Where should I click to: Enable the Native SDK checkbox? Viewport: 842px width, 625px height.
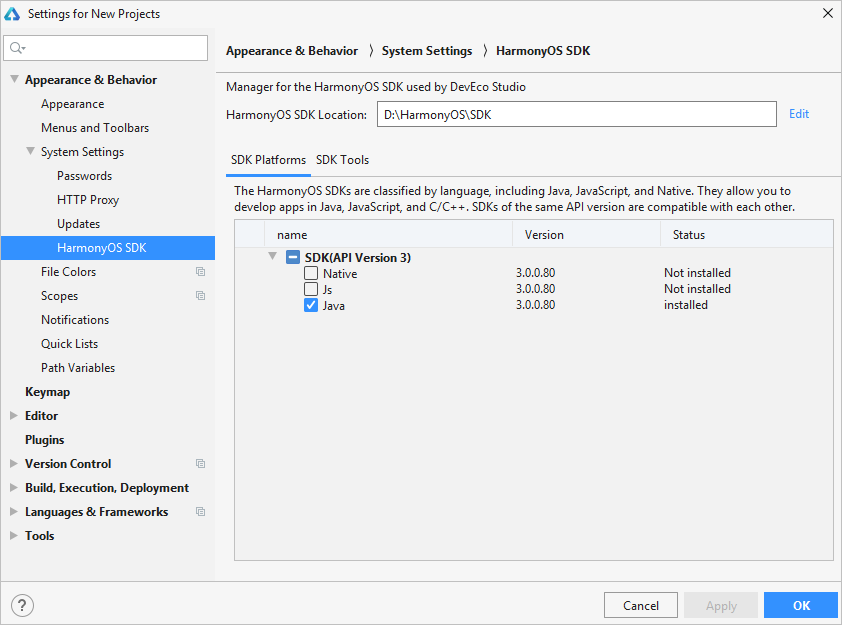311,274
